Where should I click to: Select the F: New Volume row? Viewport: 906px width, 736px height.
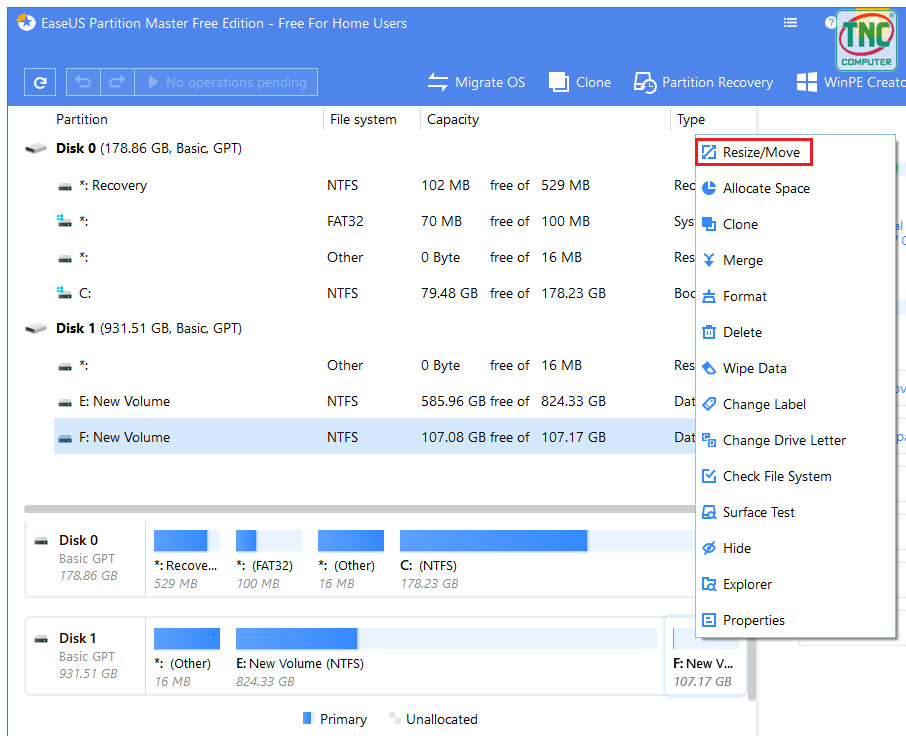[x=374, y=437]
